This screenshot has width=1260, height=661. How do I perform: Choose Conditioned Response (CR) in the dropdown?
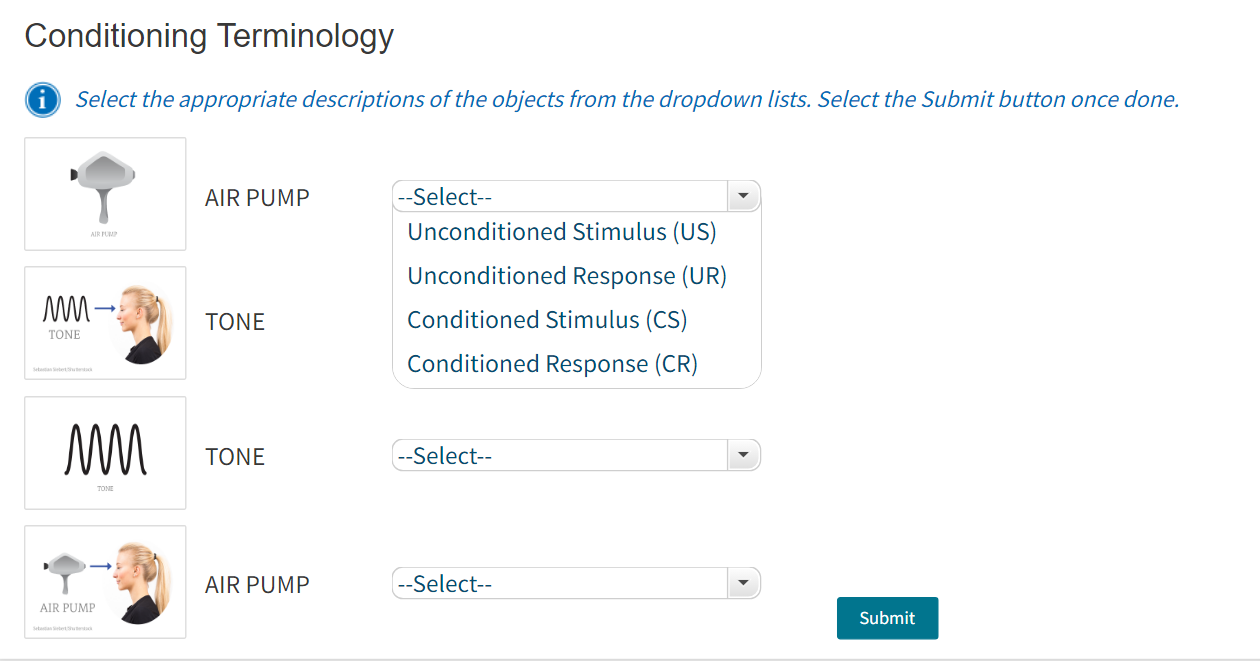coord(553,363)
